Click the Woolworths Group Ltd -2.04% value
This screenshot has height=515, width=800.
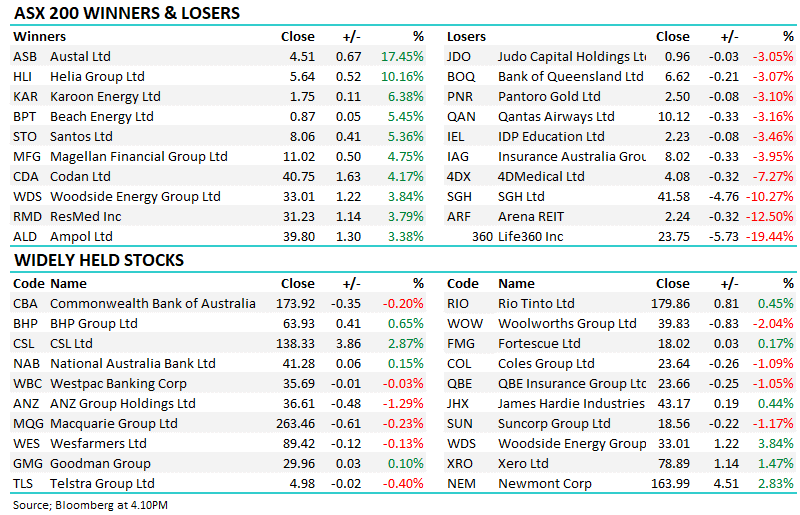click(x=773, y=324)
